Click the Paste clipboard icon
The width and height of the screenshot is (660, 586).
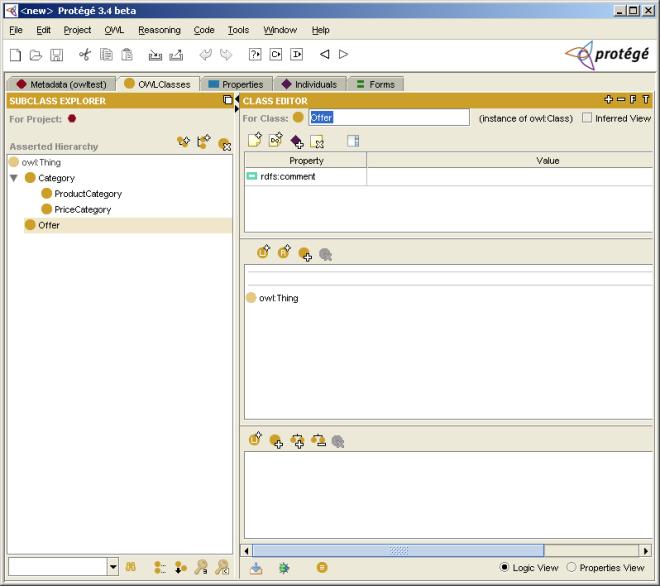[x=127, y=55]
